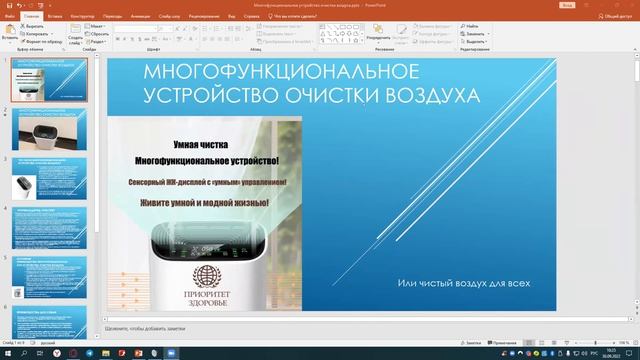Click Найти to search the presentation
This screenshot has height=360, width=640.
pyautogui.click(x=469, y=26)
